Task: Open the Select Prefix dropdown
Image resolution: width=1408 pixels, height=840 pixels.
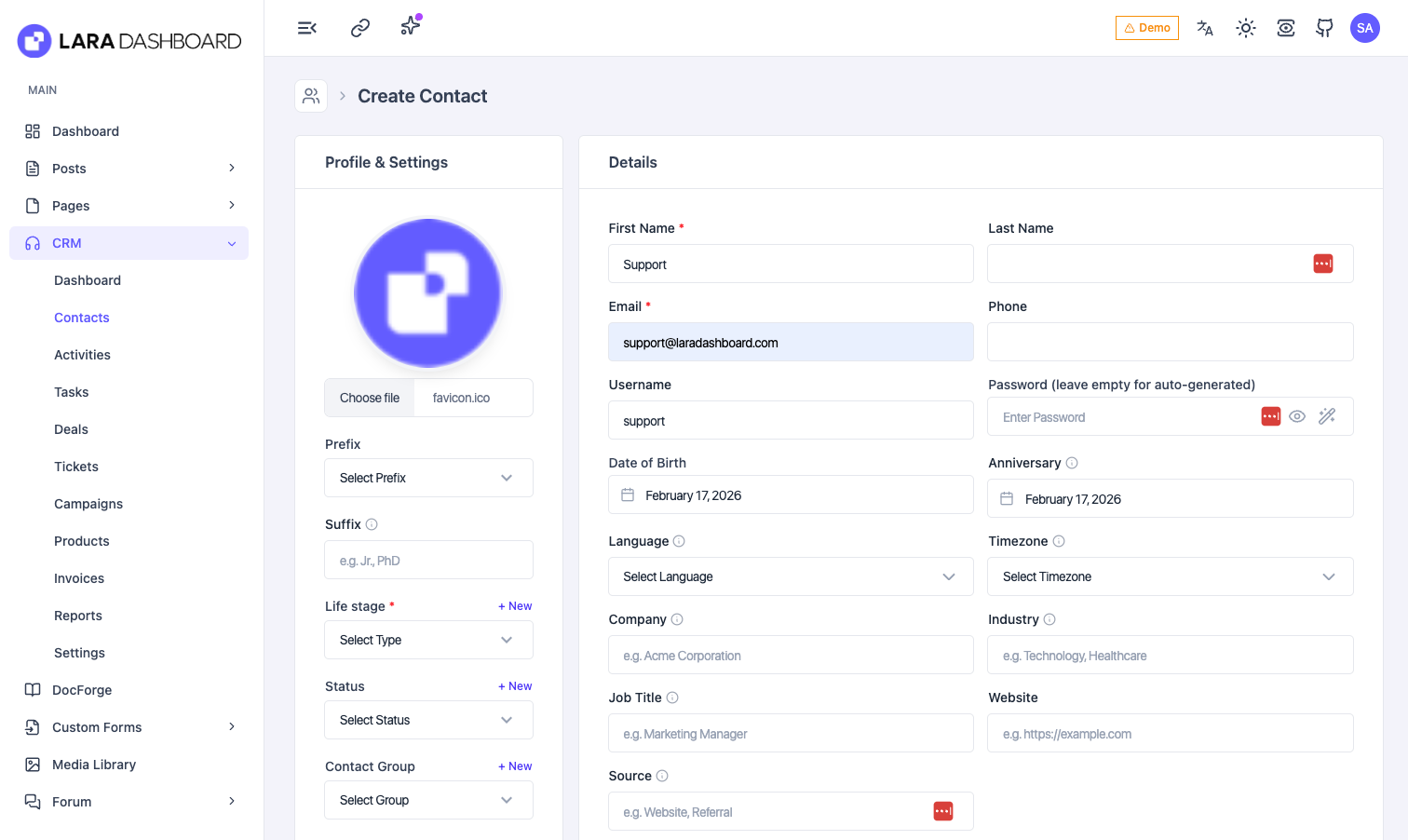Action: [428, 478]
